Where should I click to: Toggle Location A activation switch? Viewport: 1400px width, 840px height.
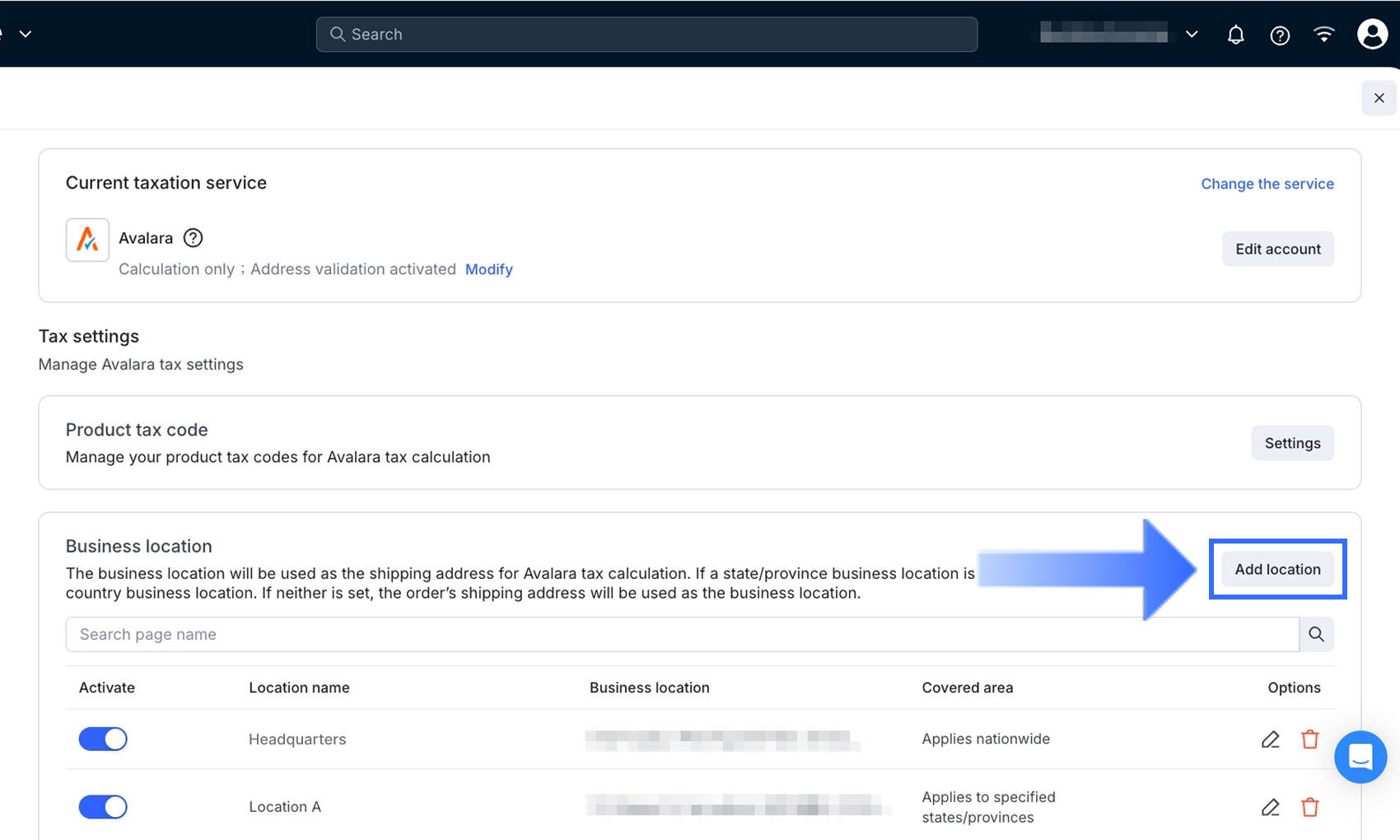point(103,806)
